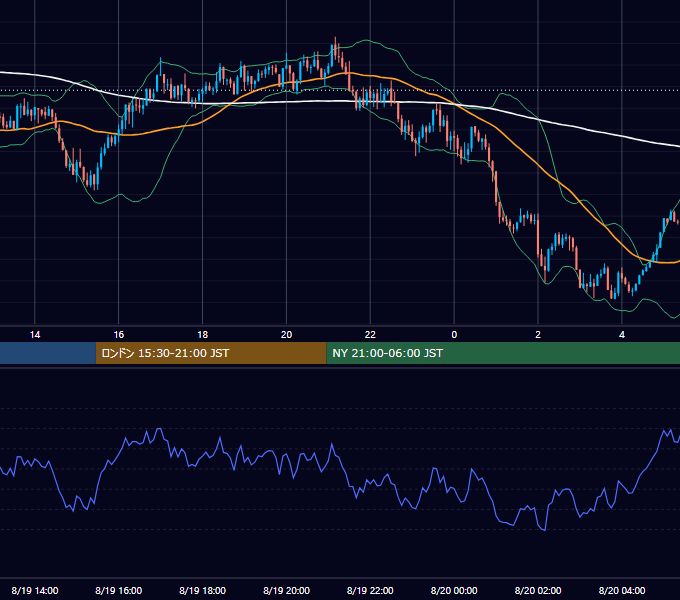Click the 8/20 00:00 date label
680x600 pixels.
click(454, 590)
